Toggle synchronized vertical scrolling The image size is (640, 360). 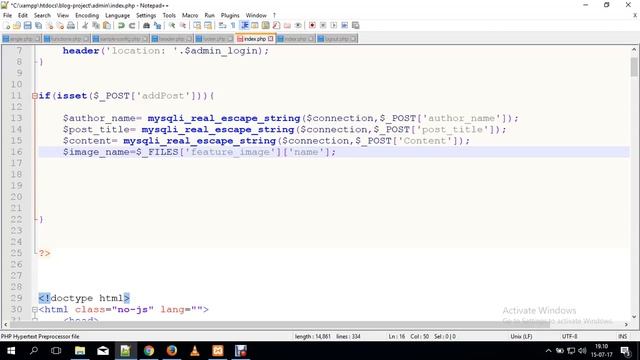click(197, 25)
